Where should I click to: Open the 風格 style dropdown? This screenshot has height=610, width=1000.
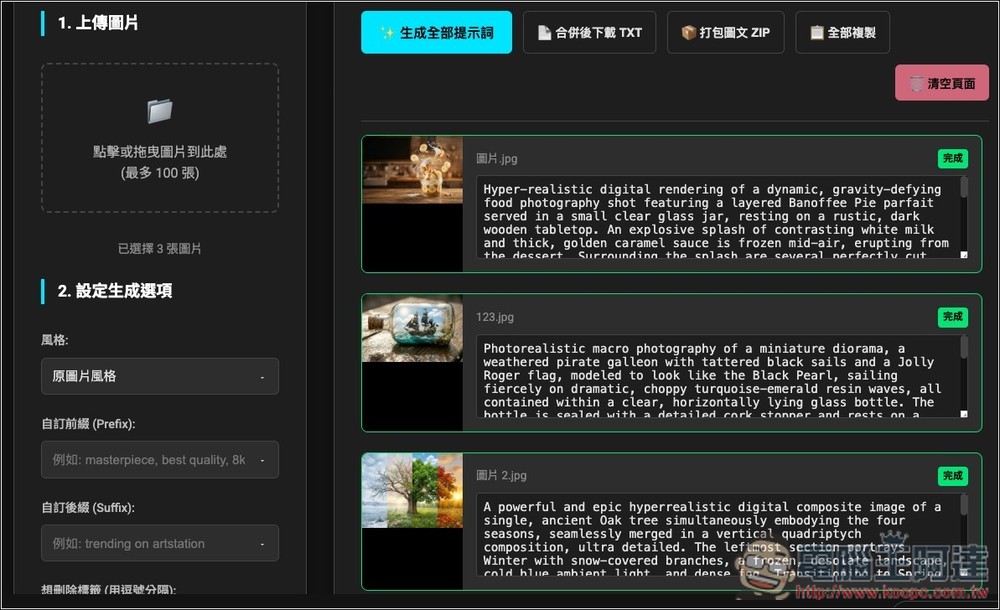click(x=159, y=376)
